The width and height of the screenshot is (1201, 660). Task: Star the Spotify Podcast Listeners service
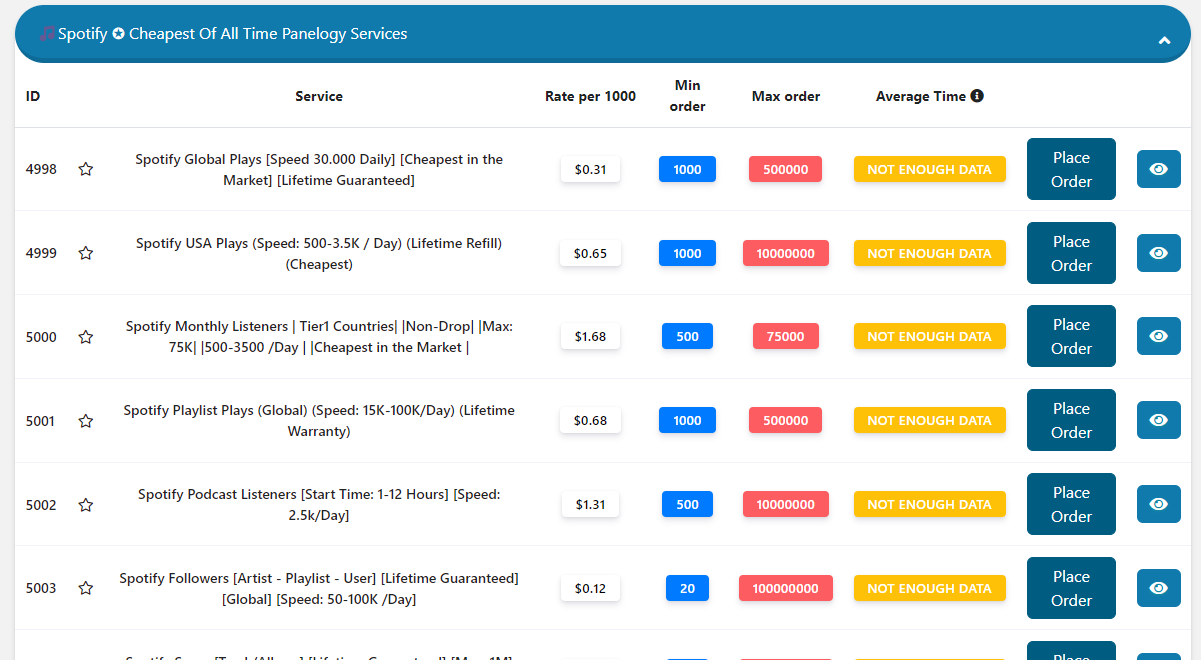(86, 506)
